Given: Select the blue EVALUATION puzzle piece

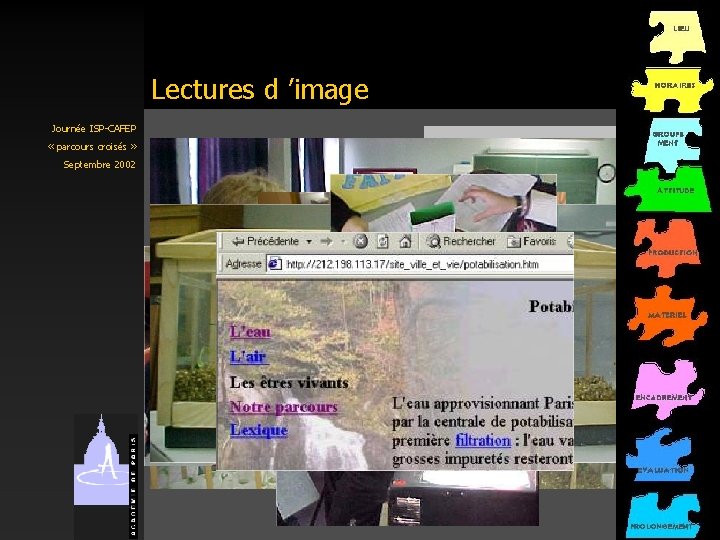Looking at the screenshot, I should (660, 456).
